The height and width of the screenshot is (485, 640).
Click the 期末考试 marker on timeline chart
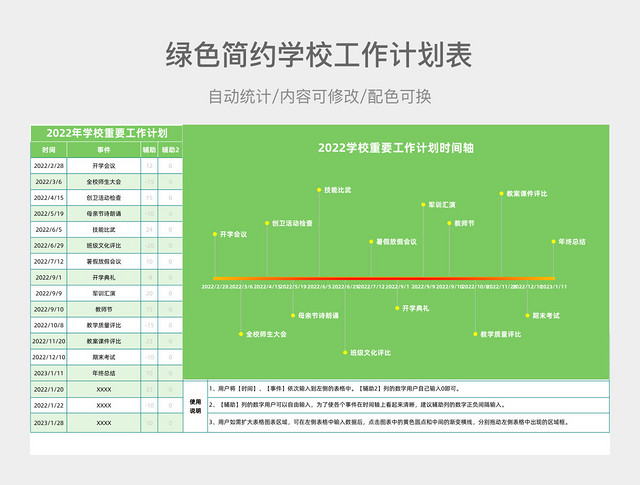(x=527, y=316)
